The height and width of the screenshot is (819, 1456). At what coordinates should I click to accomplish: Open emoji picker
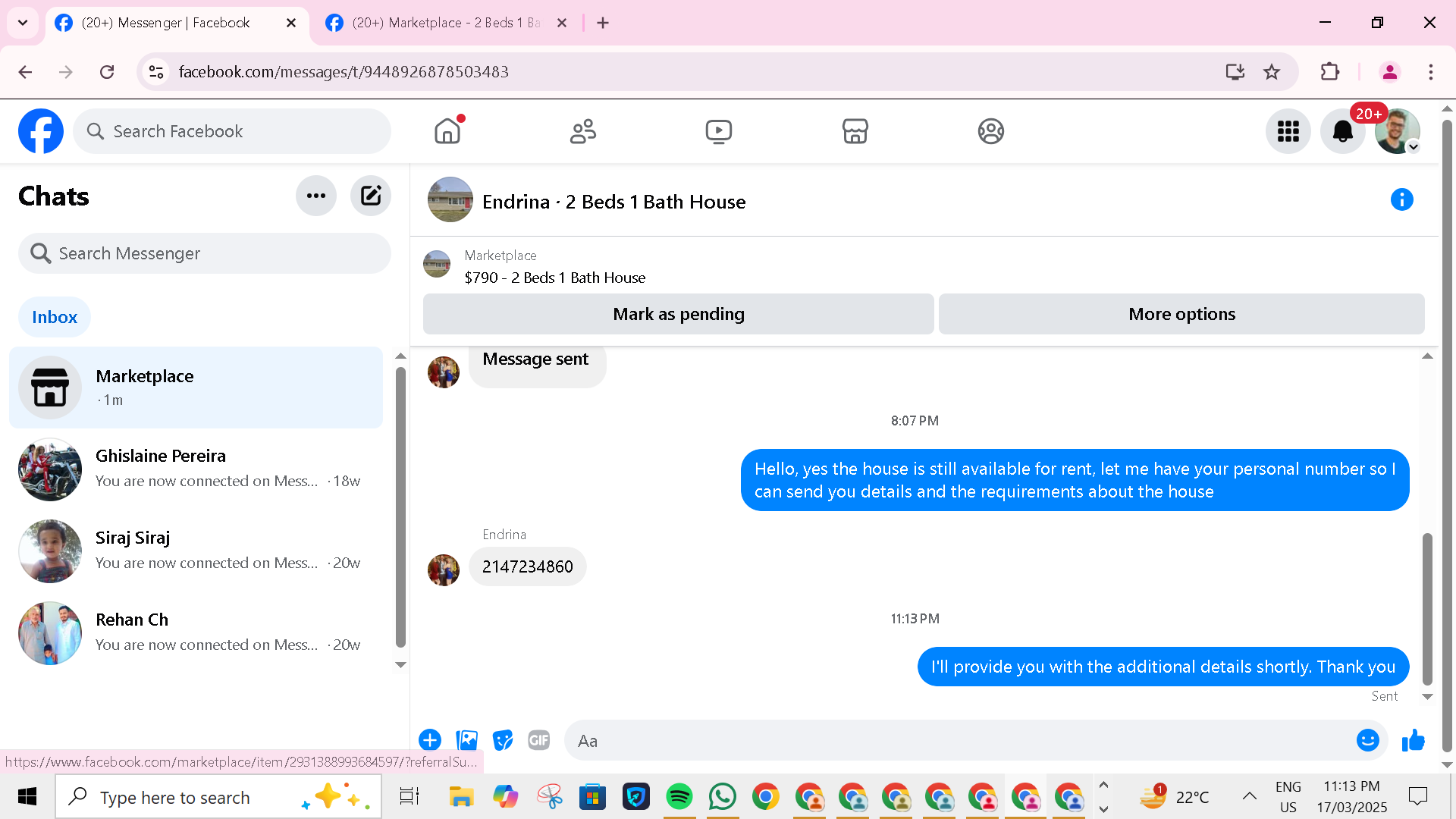[1367, 740]
